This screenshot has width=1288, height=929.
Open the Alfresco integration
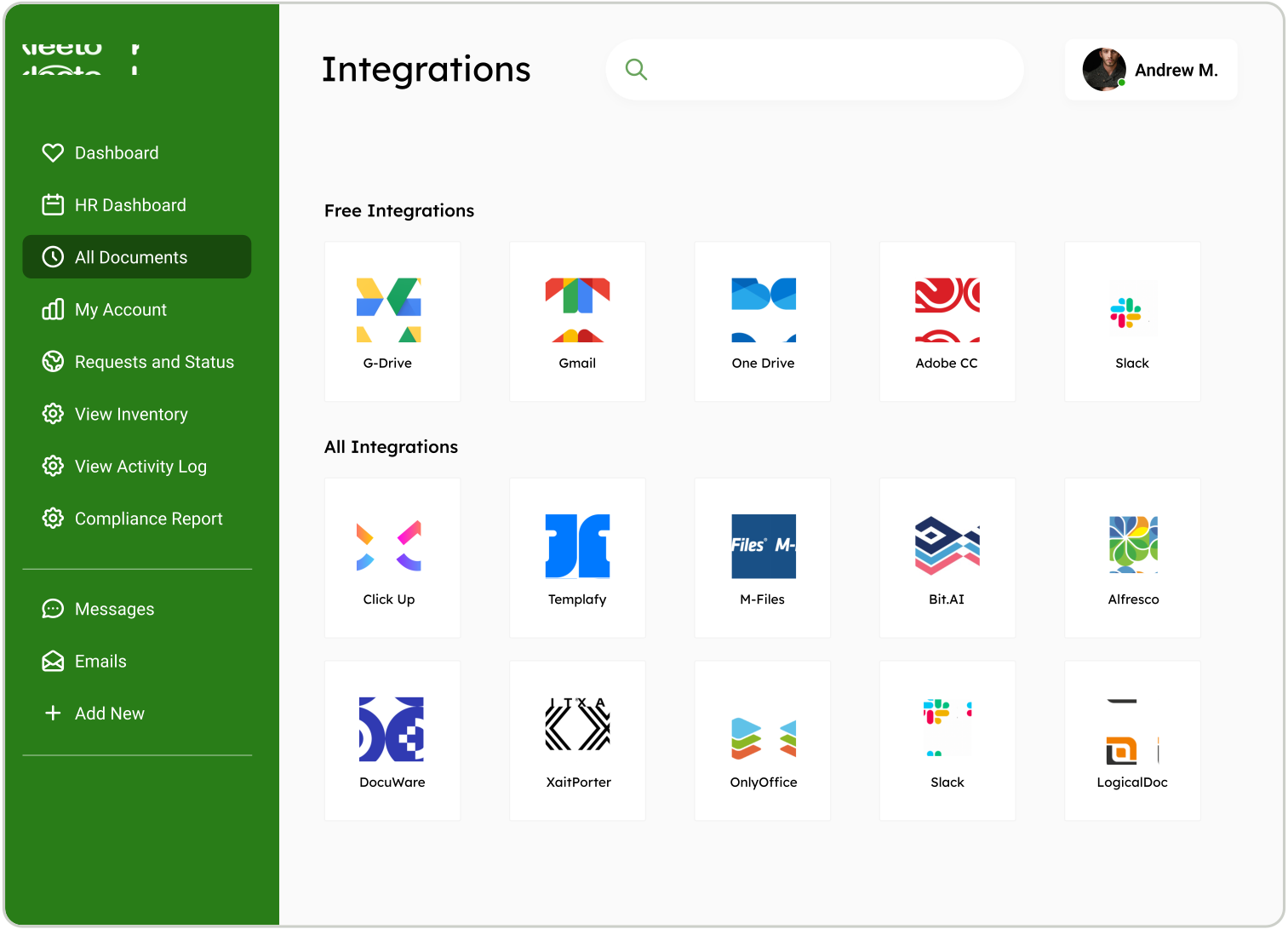click(1132, 558)
